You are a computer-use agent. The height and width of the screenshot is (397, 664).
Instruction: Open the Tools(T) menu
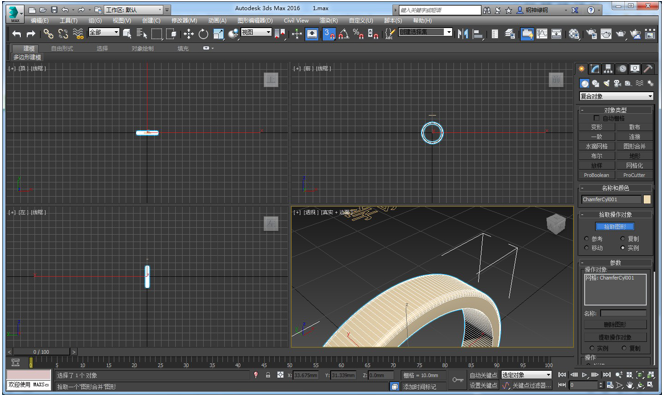[x=68, y=20]
